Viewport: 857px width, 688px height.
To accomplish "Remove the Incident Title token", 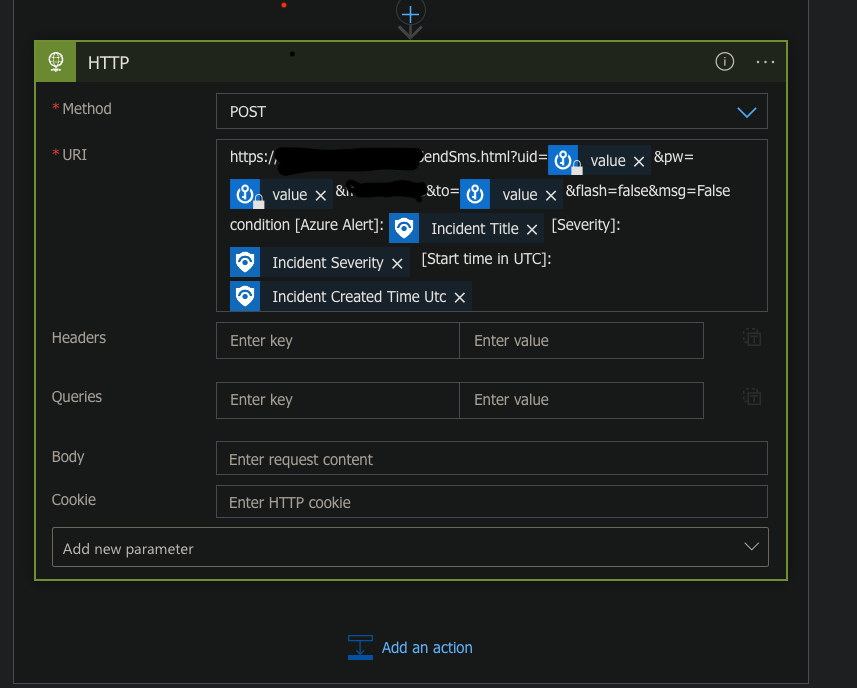I will [531, 228].
